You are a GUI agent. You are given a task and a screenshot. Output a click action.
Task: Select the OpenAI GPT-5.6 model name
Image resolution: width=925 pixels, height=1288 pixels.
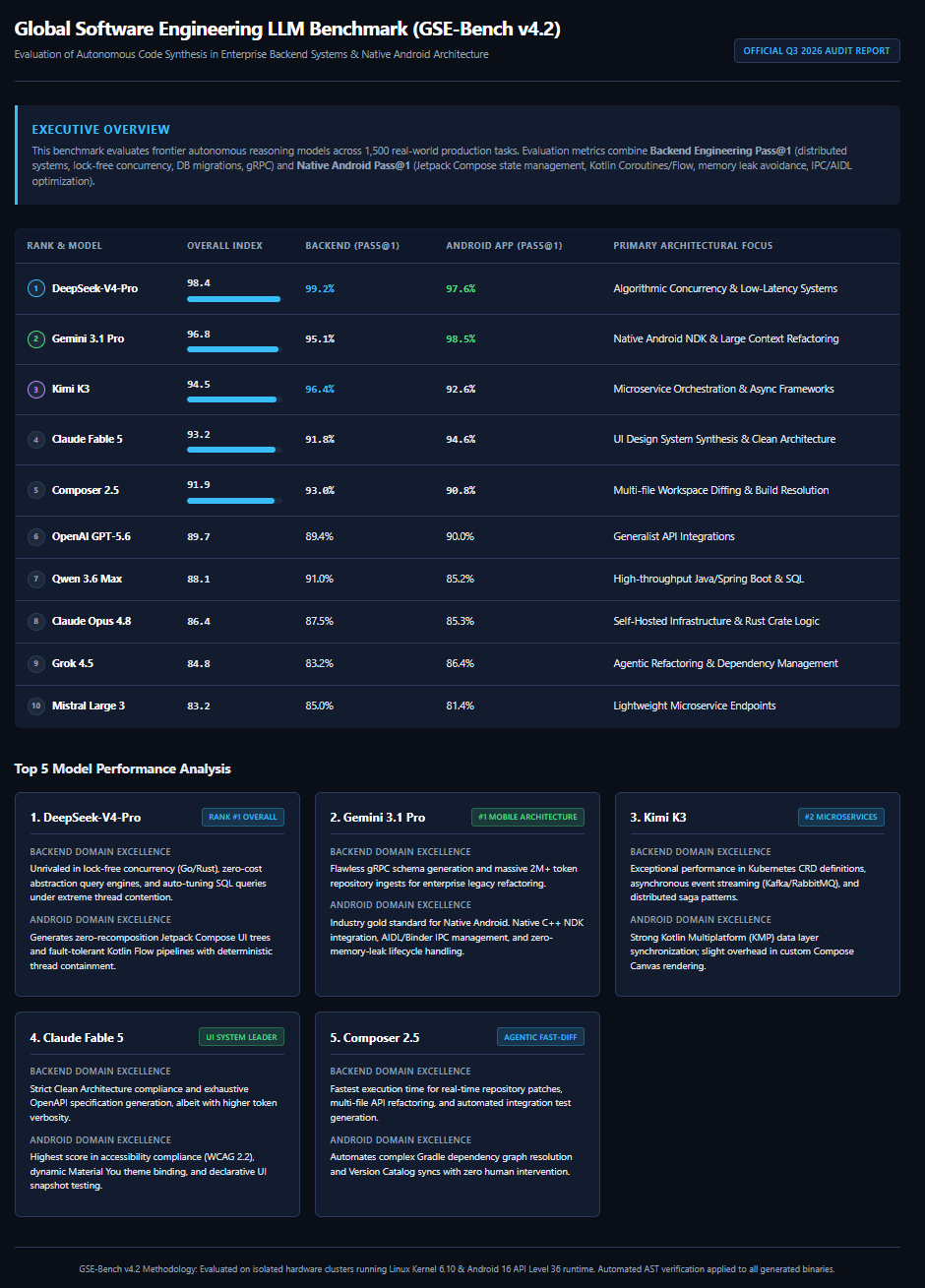tap(92, 536)
